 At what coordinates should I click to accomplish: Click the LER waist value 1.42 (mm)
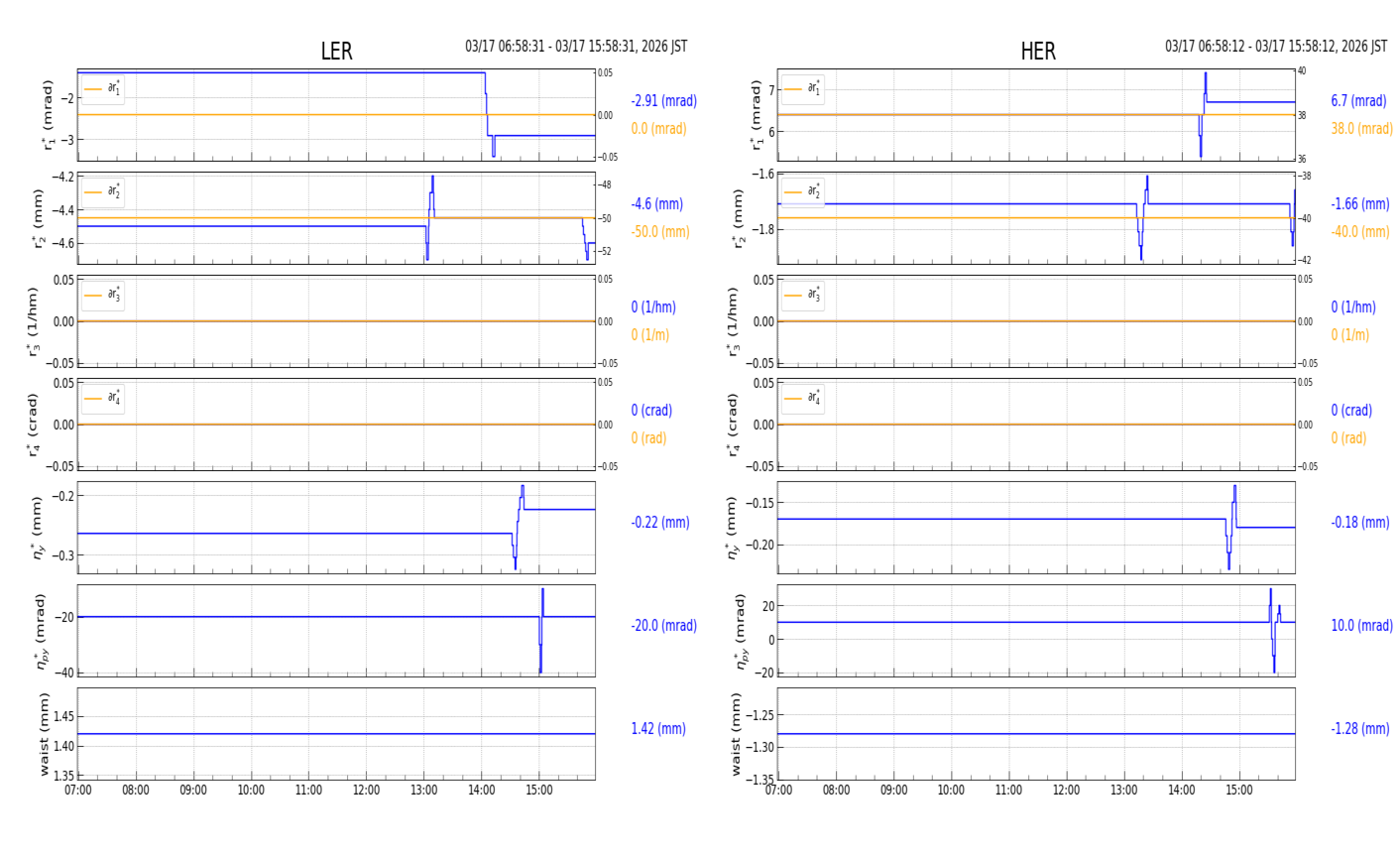(x=658, y=729)
